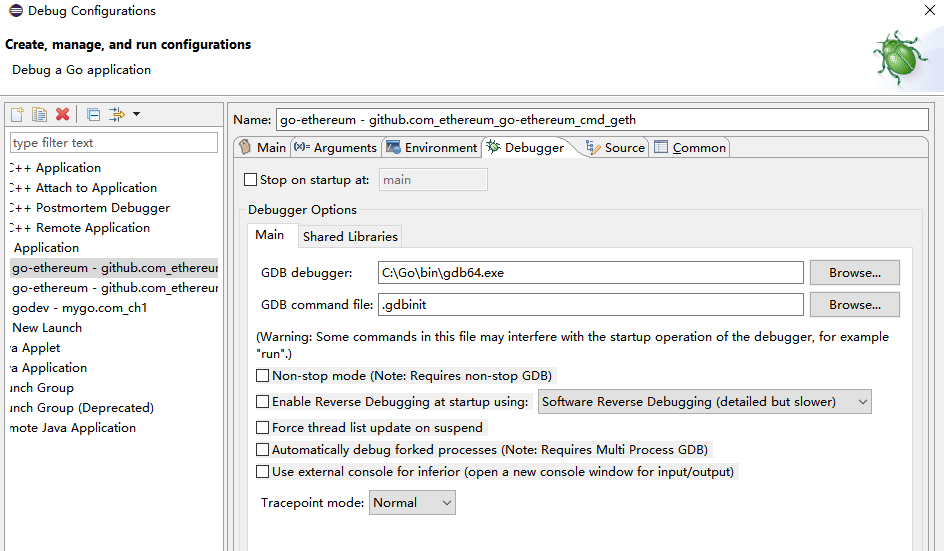Open filter dropdown arrow in configurations toolbar

click(x=136, y=115)
